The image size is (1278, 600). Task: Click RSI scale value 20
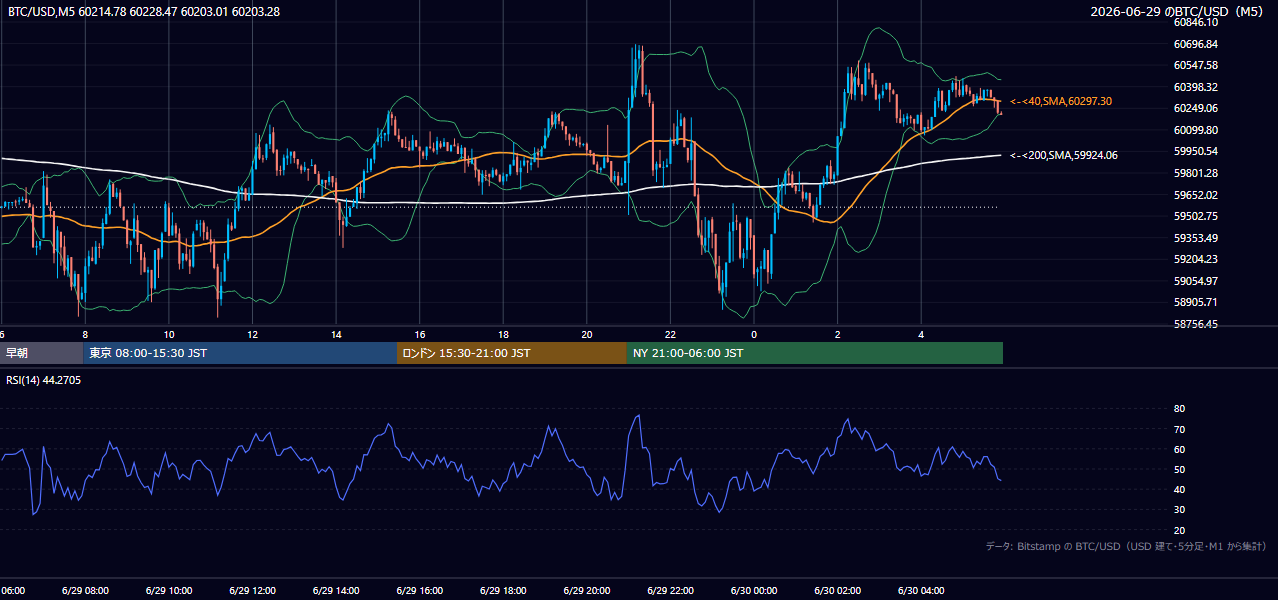click(1179, 530)
